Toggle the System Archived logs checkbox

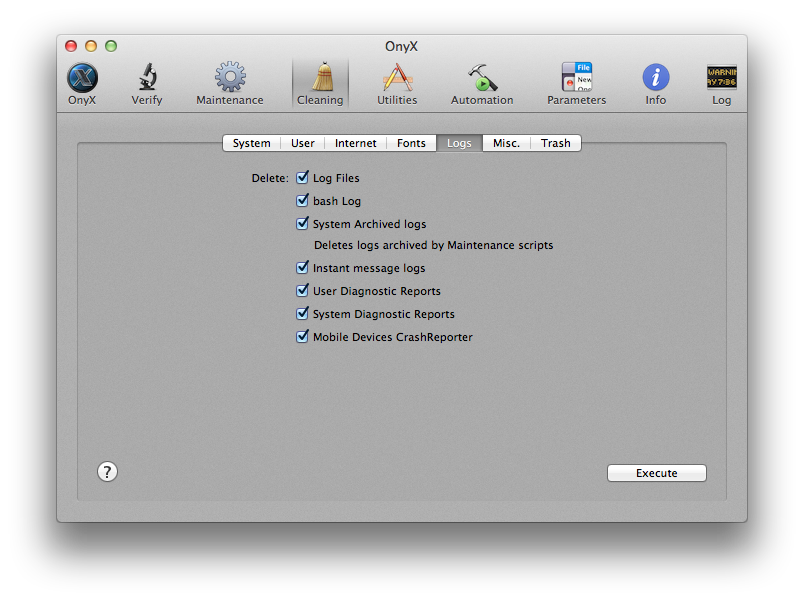[x=303, y=224]
